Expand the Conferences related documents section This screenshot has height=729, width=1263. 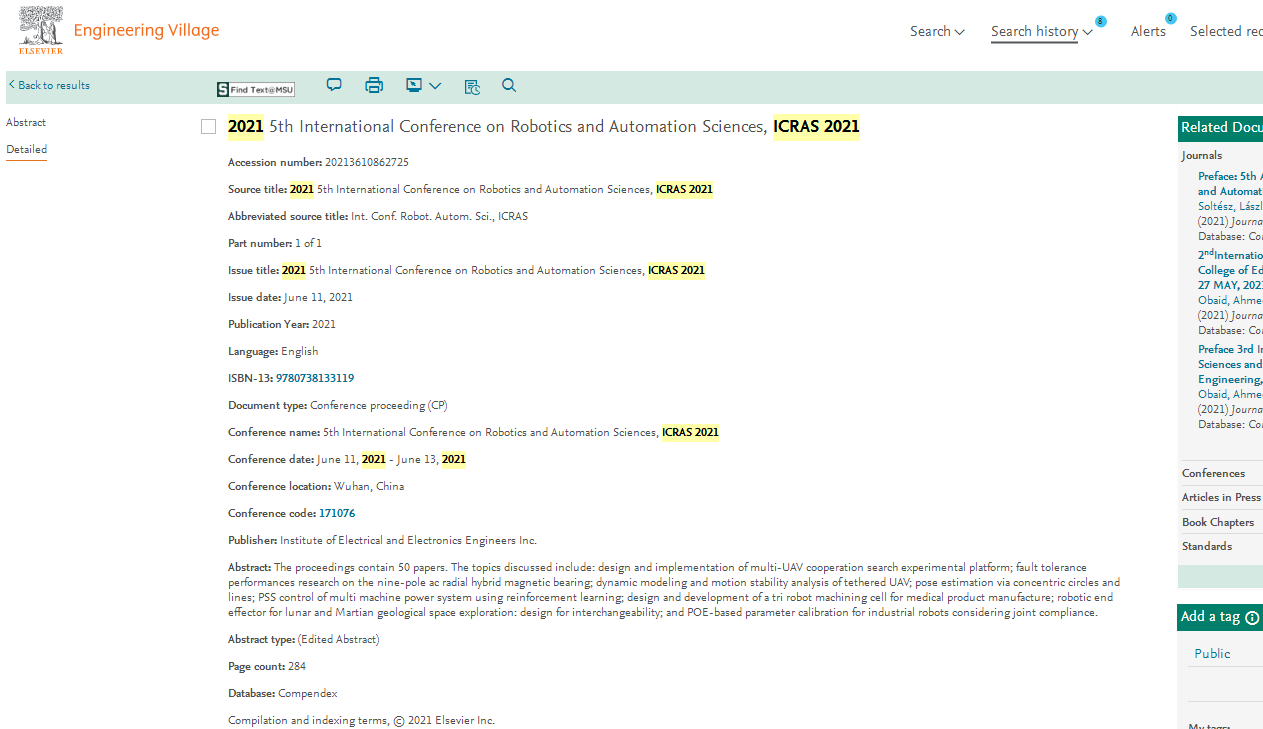point(1213,473)
